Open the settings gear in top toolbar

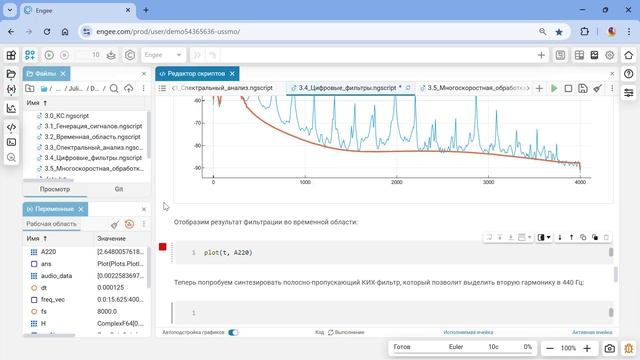point(609,55)
